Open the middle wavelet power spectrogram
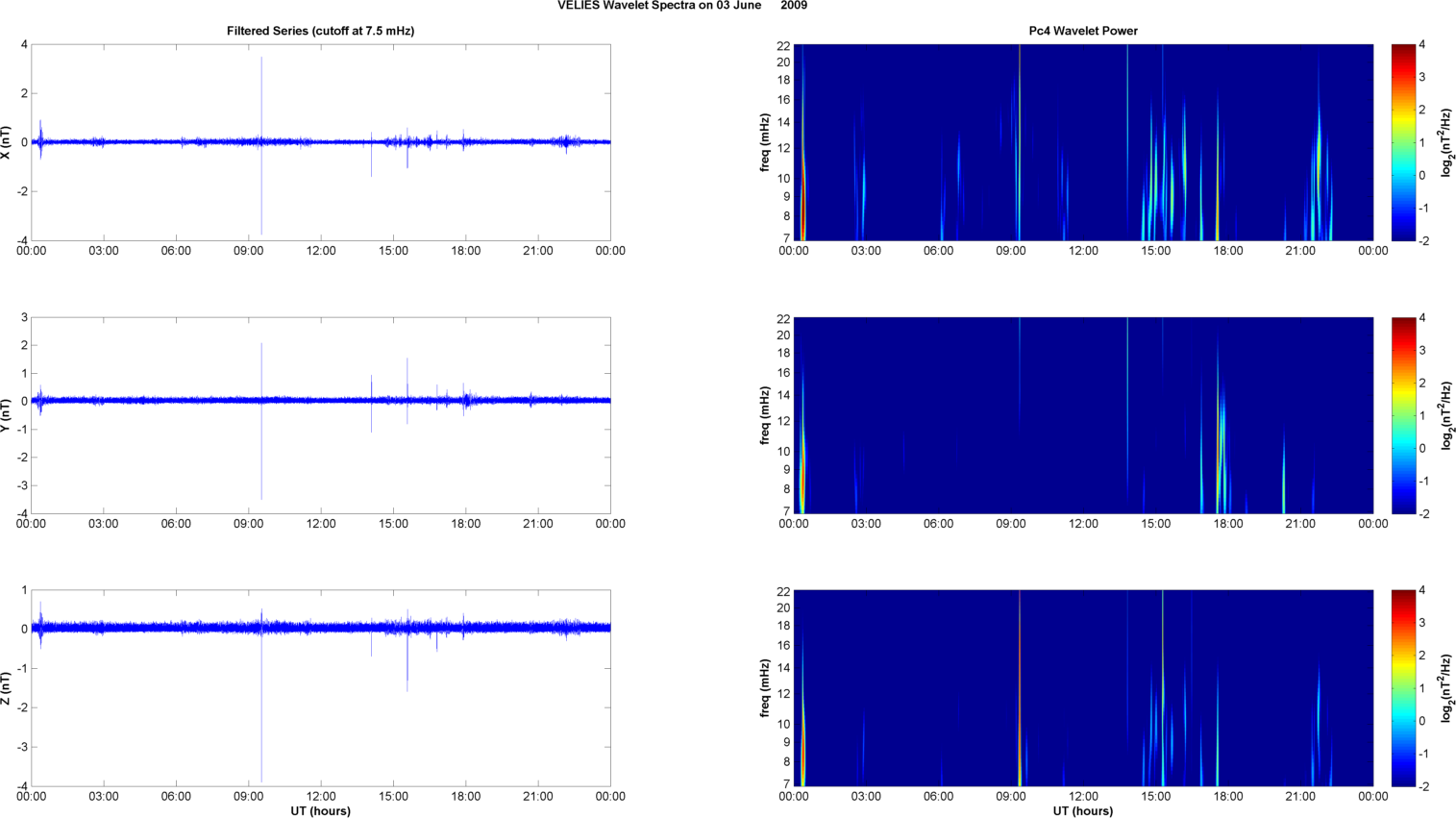Screen dimensions: 1456x818 click(1083, 415)
